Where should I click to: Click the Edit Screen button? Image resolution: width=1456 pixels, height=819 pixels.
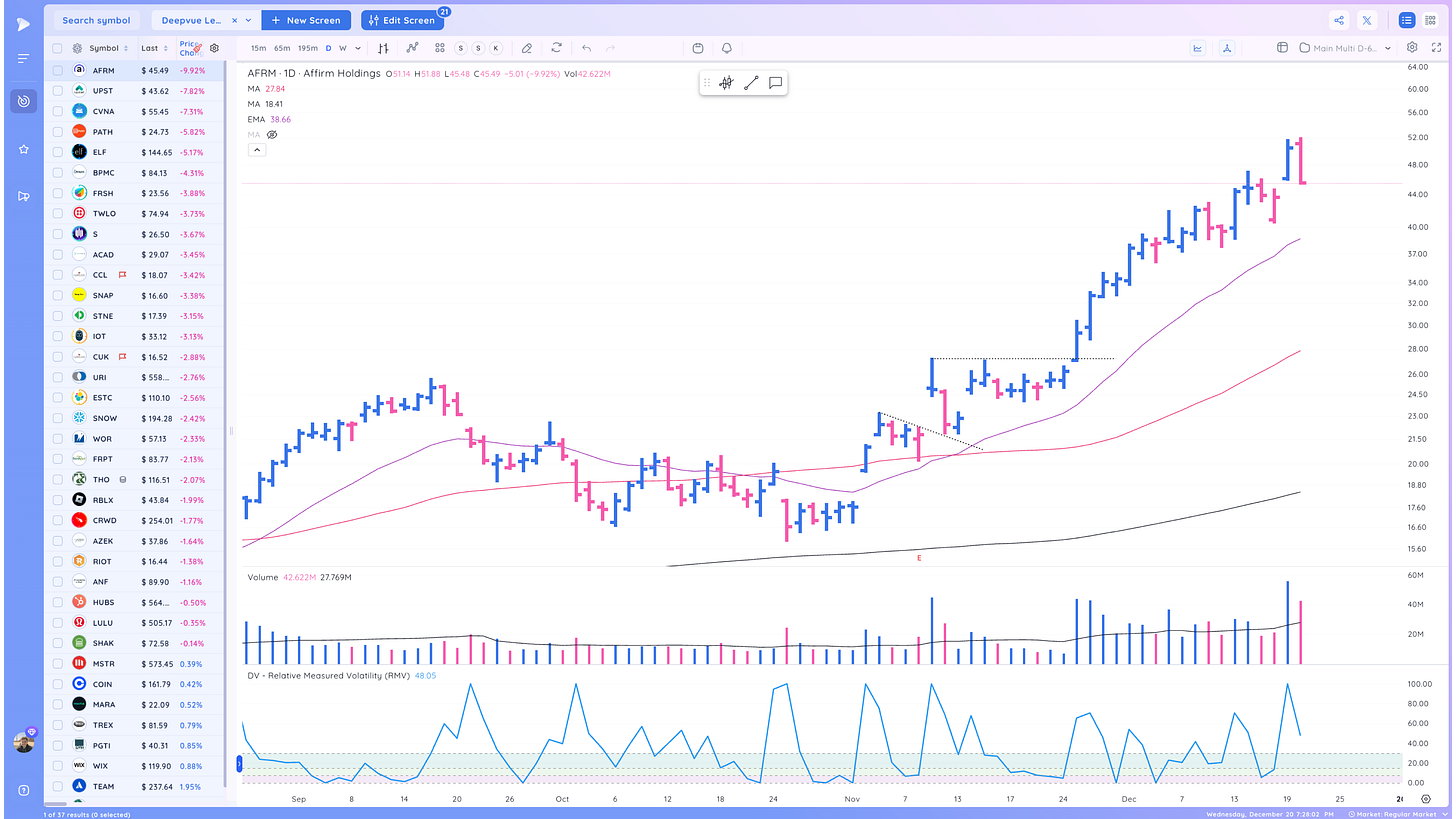point(404,20)
